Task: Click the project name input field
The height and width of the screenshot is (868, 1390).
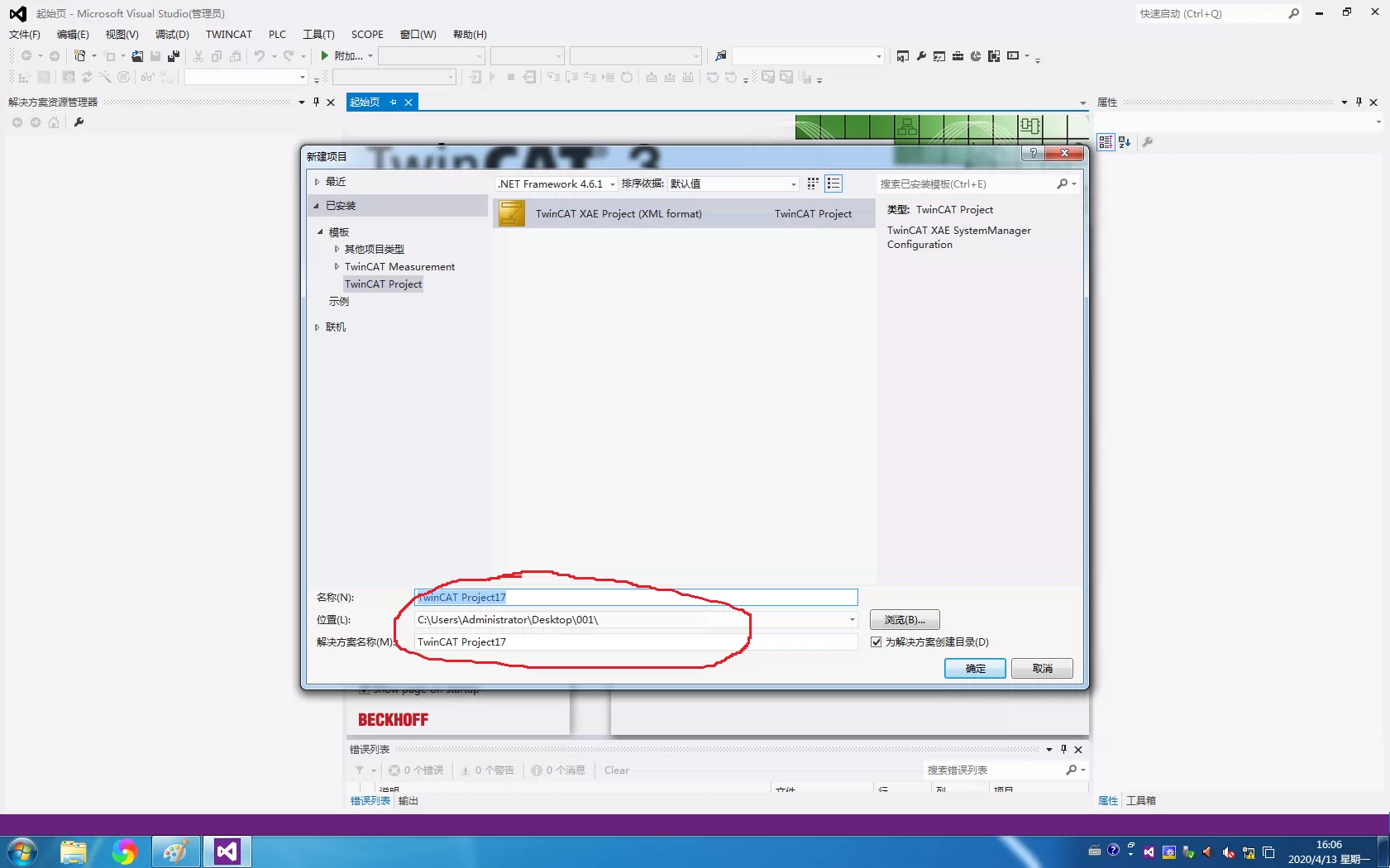Action: pyautogui.click(x=636, y=597)
